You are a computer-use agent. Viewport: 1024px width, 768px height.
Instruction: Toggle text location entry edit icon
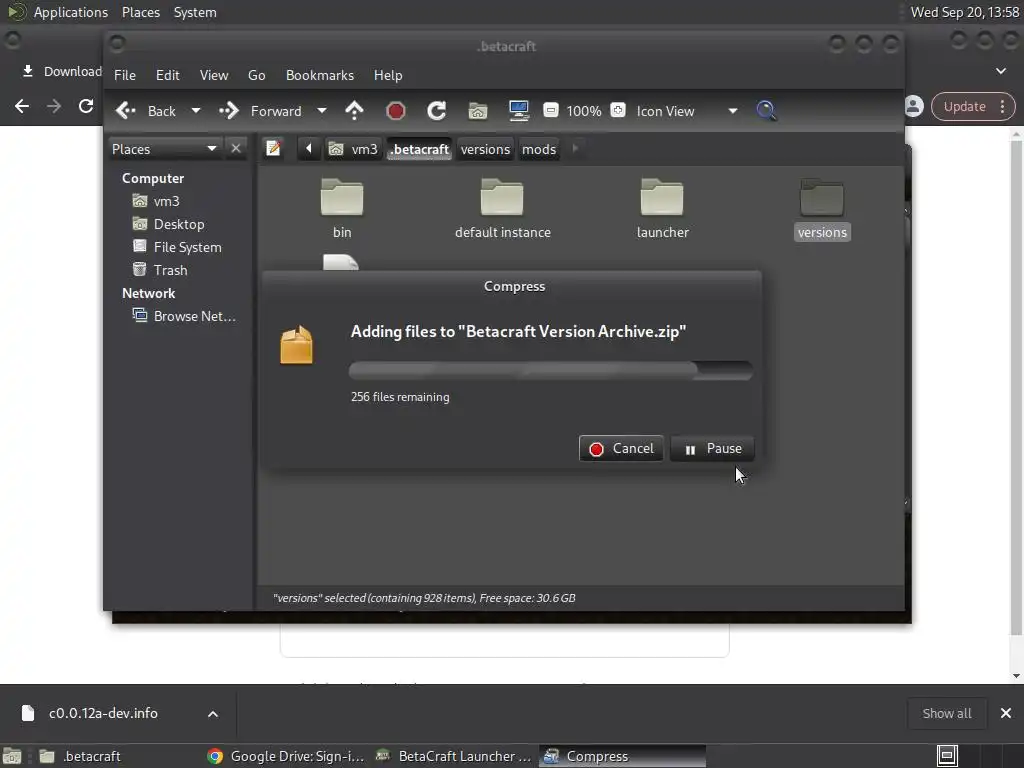(273, 149)
